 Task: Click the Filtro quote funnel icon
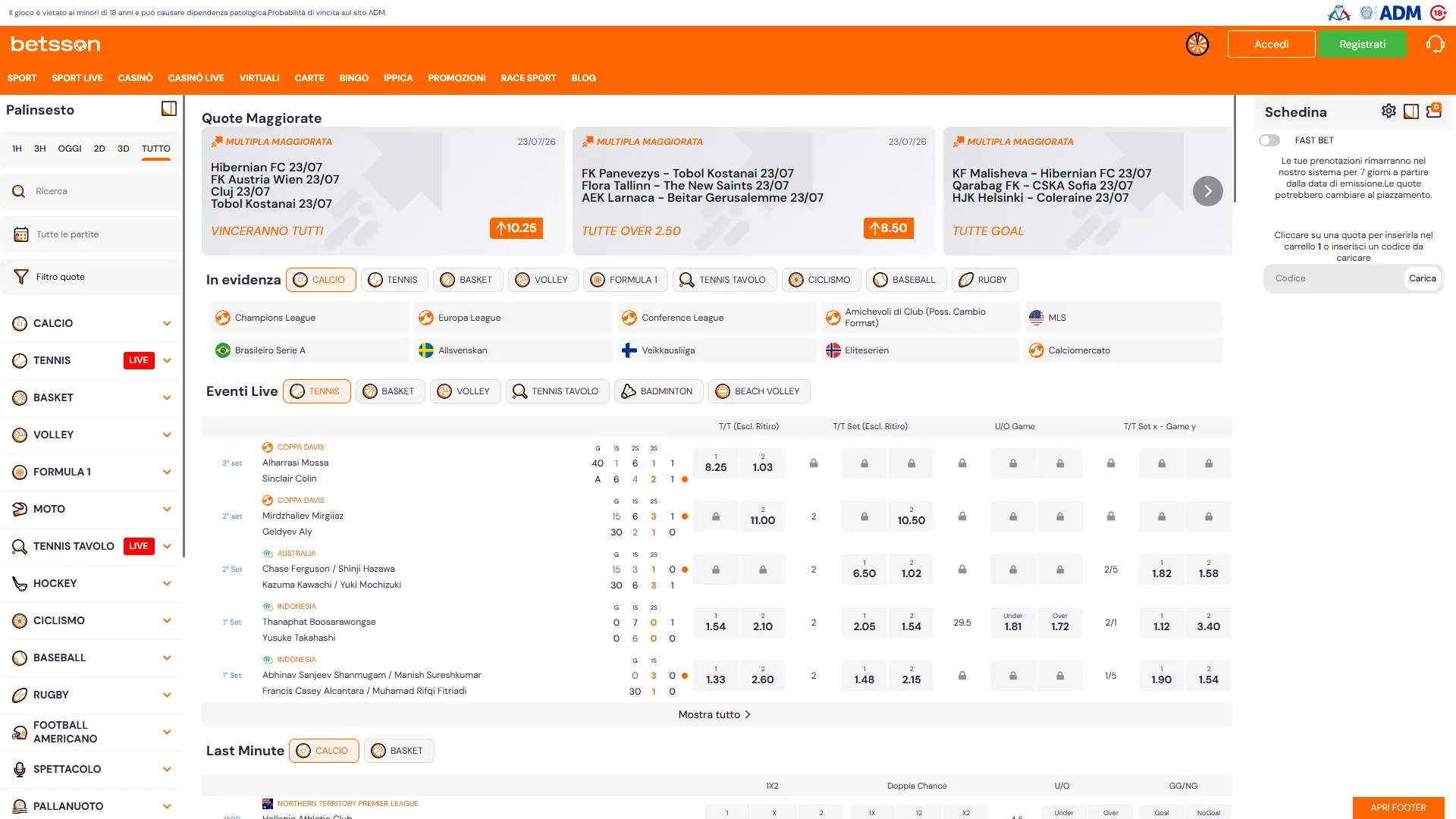click(x=21, y=278)
